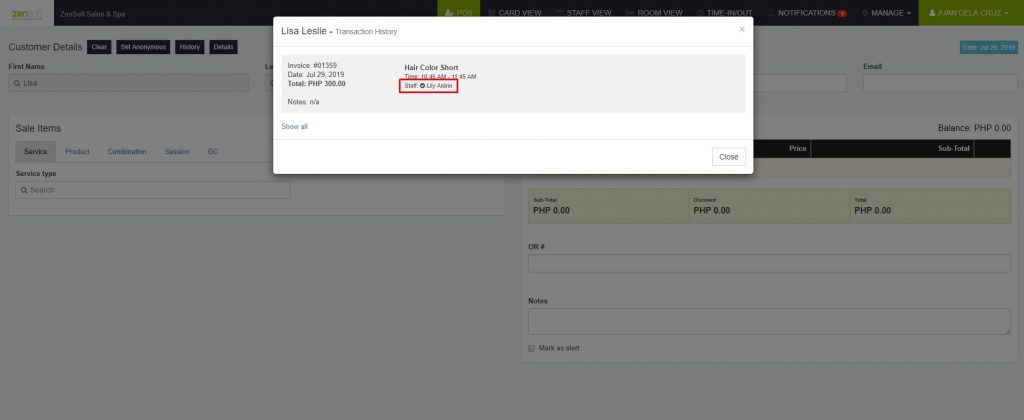The image size is (1024, 420).
Task: Click the OR # input field
Action: click(x=769, y=263)
